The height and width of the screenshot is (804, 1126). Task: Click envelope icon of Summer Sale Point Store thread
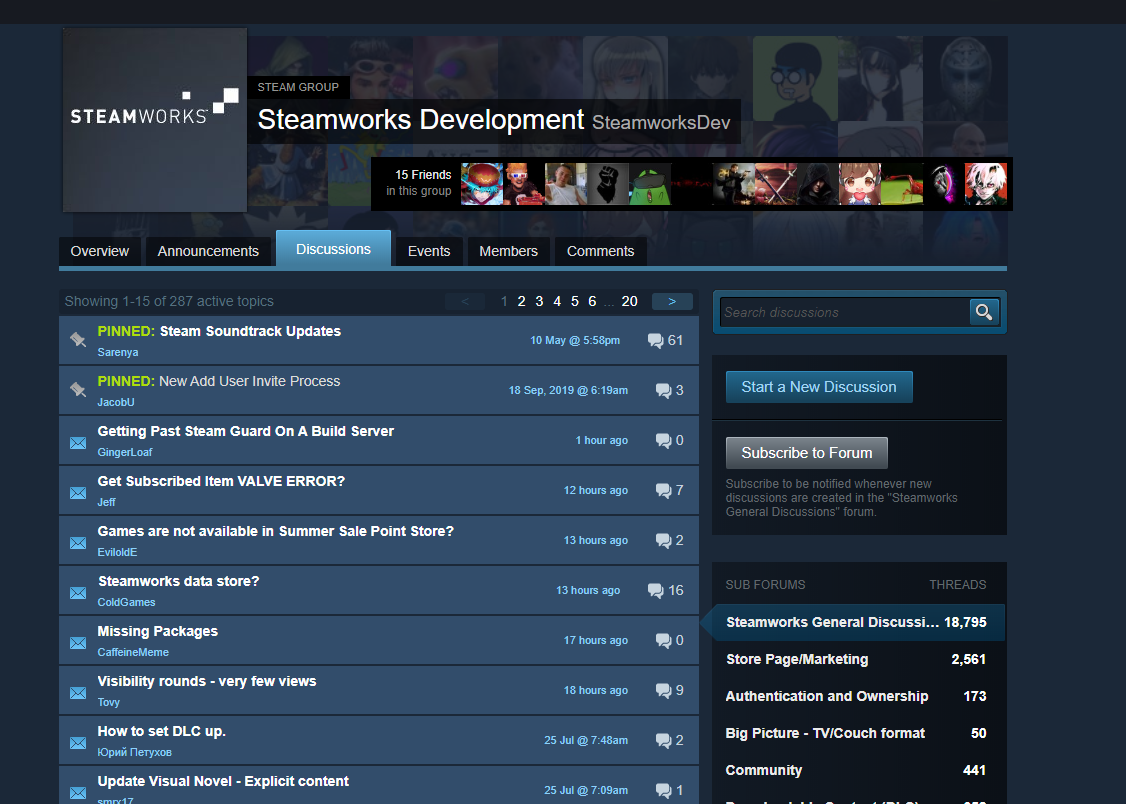tap(78, 543)
